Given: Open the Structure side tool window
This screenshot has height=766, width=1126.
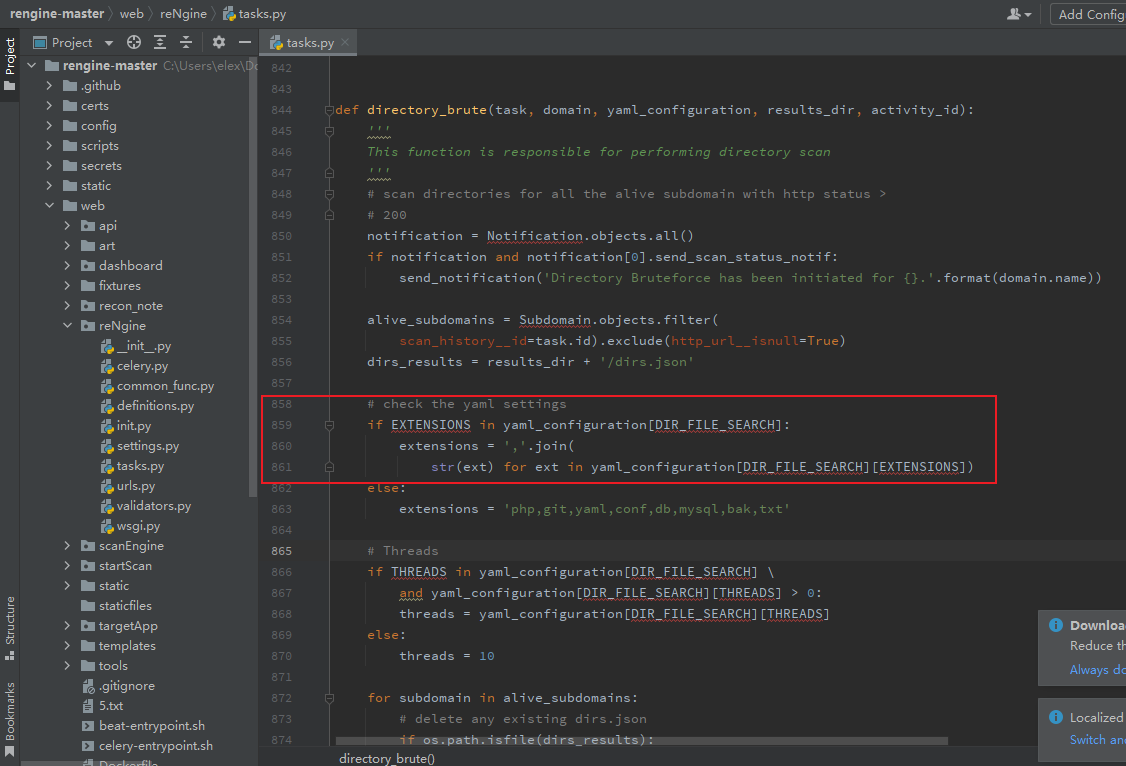Looking at the screenshot, I should 9,627.
